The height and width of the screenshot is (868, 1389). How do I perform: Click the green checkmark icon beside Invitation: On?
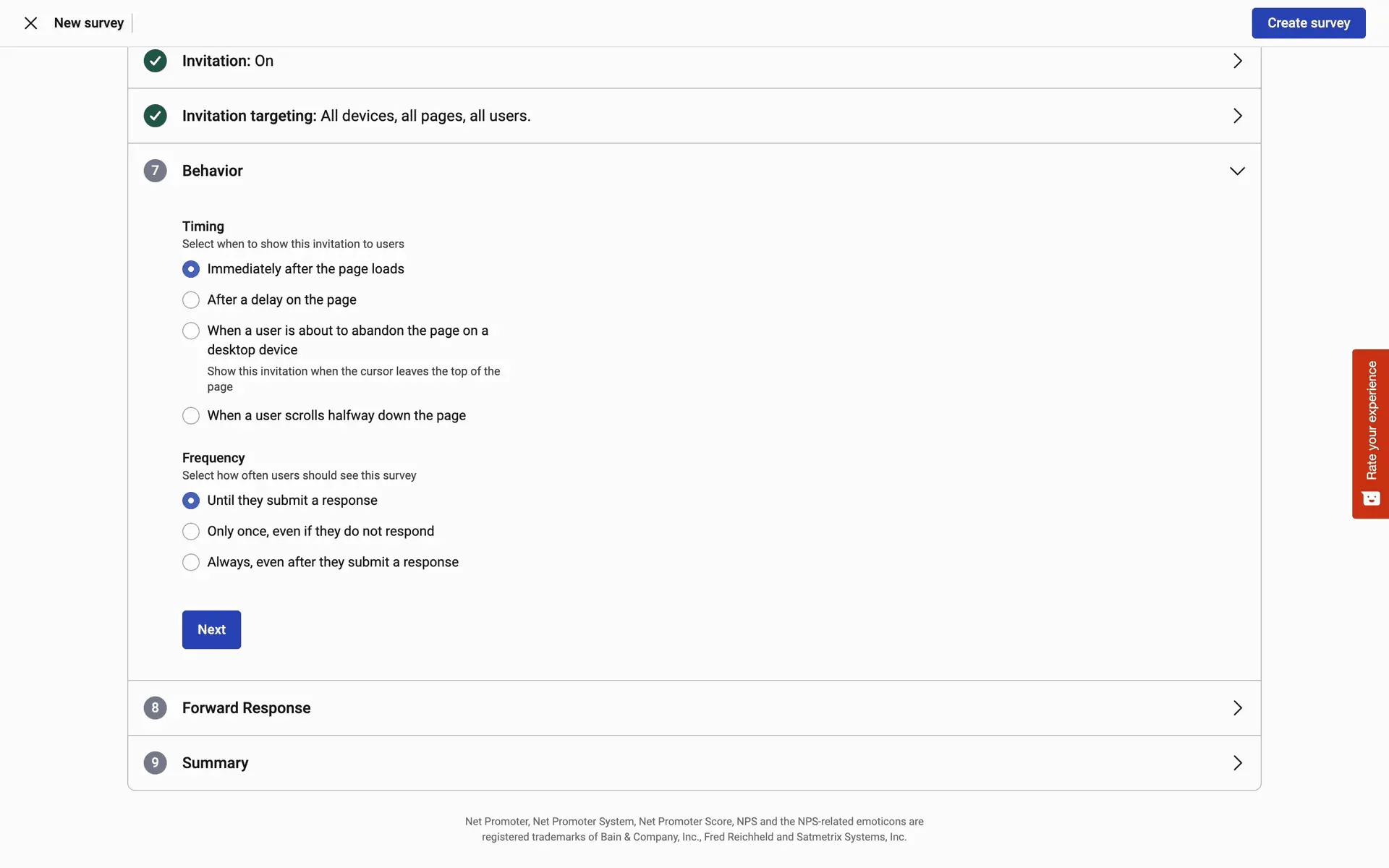pyautogui.click(x=155, y=61)
